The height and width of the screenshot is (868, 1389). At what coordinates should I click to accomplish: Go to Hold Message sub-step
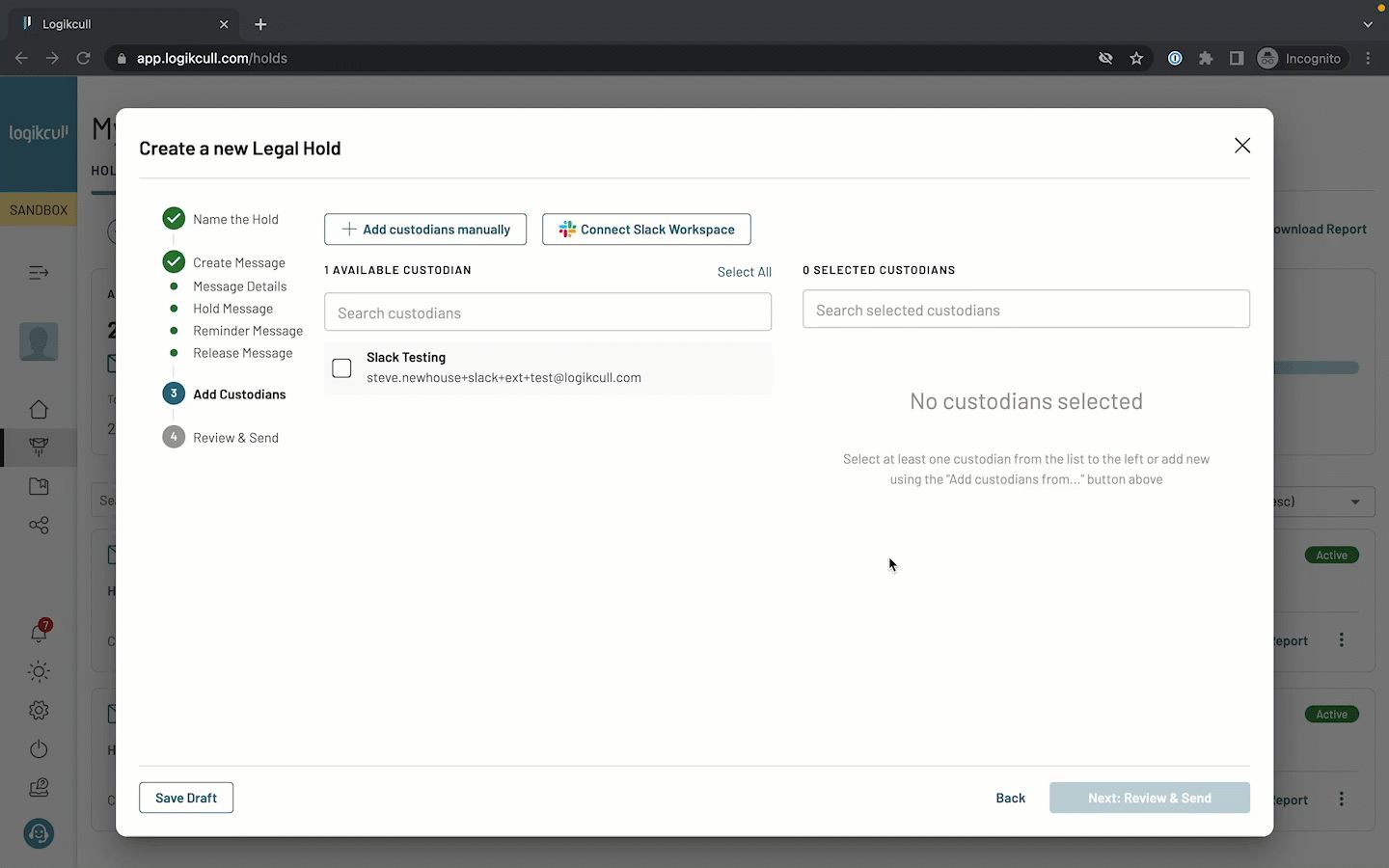pos(232,309)
